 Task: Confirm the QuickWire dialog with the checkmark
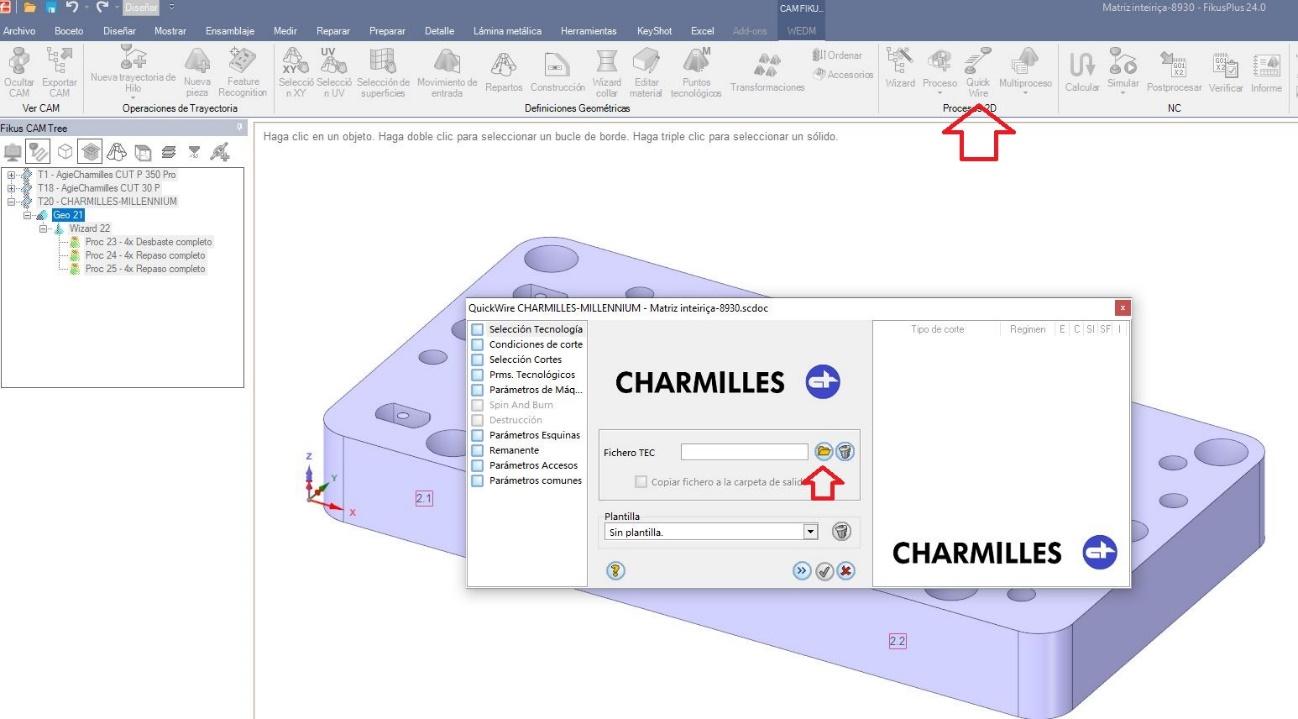click(x=824, y=571)
